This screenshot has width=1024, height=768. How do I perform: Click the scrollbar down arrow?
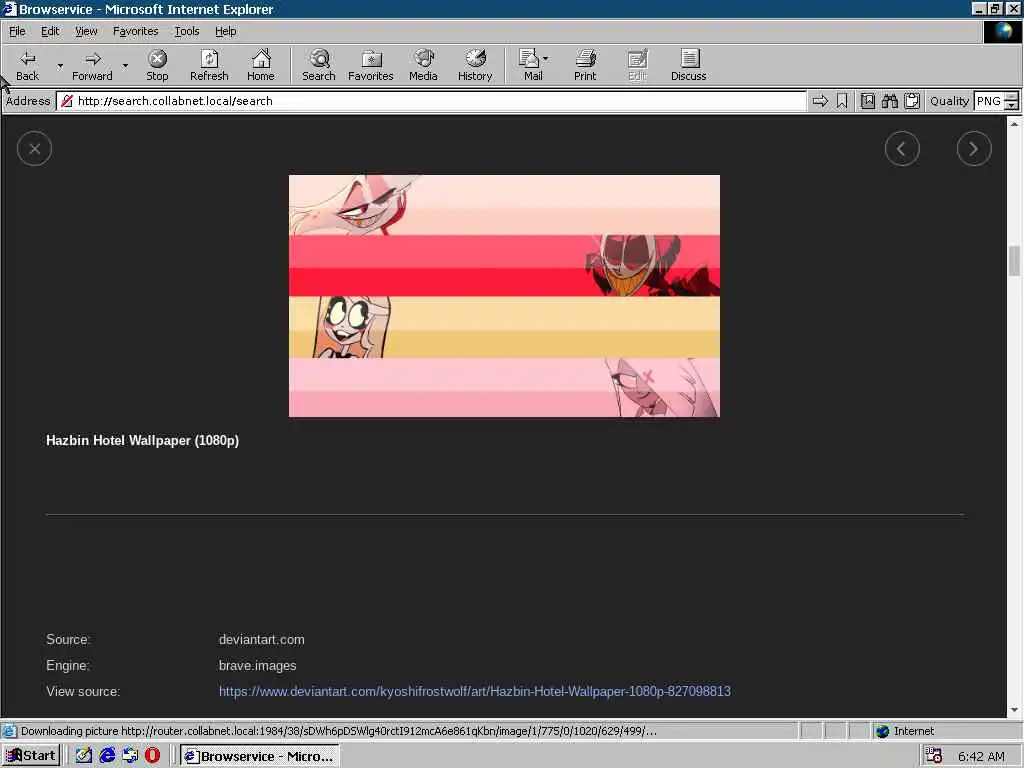pos(1014,710)
